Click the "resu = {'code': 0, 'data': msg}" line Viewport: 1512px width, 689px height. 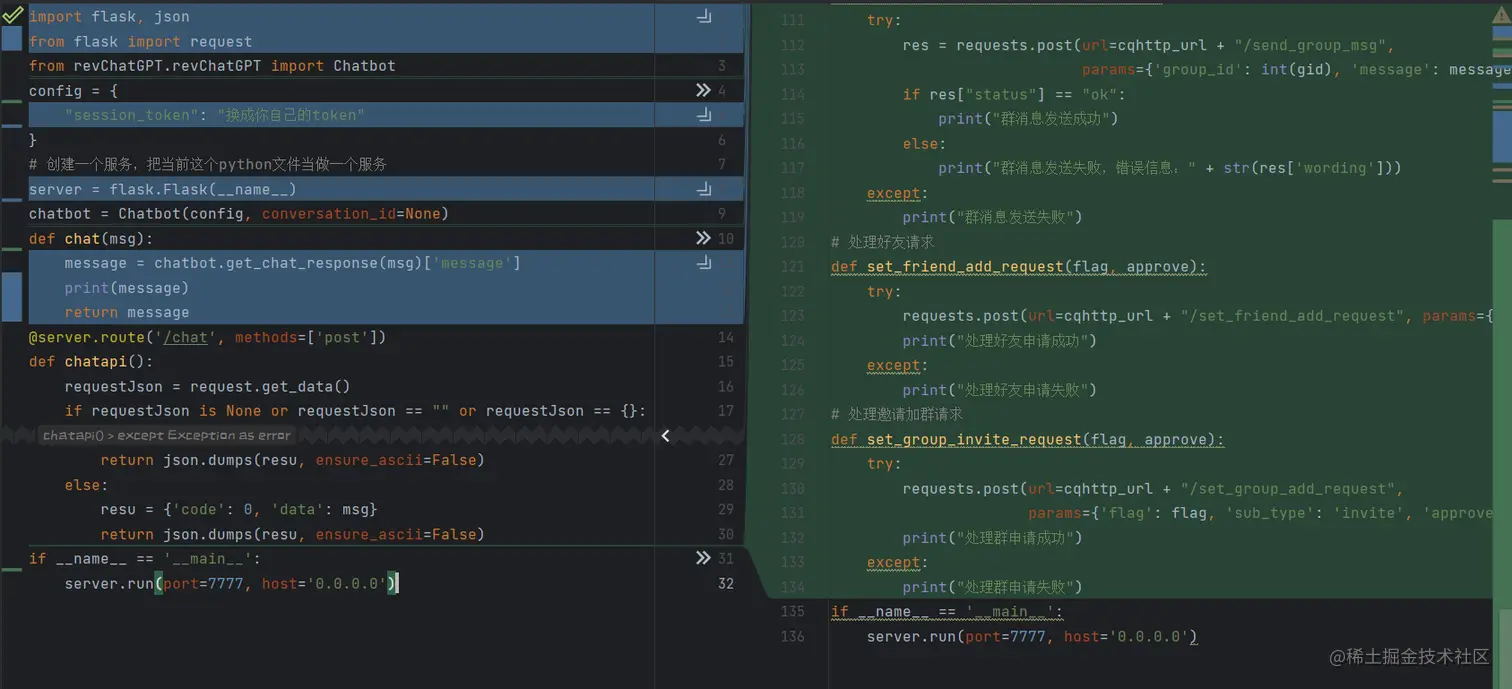pyautogui.click(x=239, y=509)
